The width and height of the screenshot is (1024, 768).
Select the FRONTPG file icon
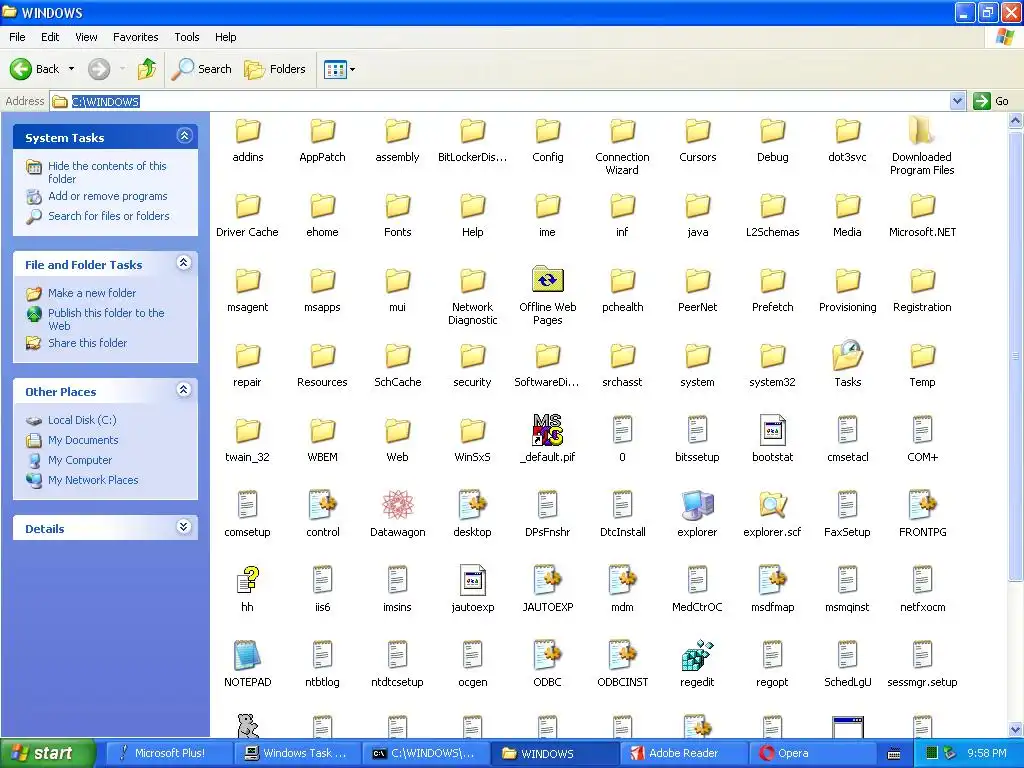click(x=922, y=505)
